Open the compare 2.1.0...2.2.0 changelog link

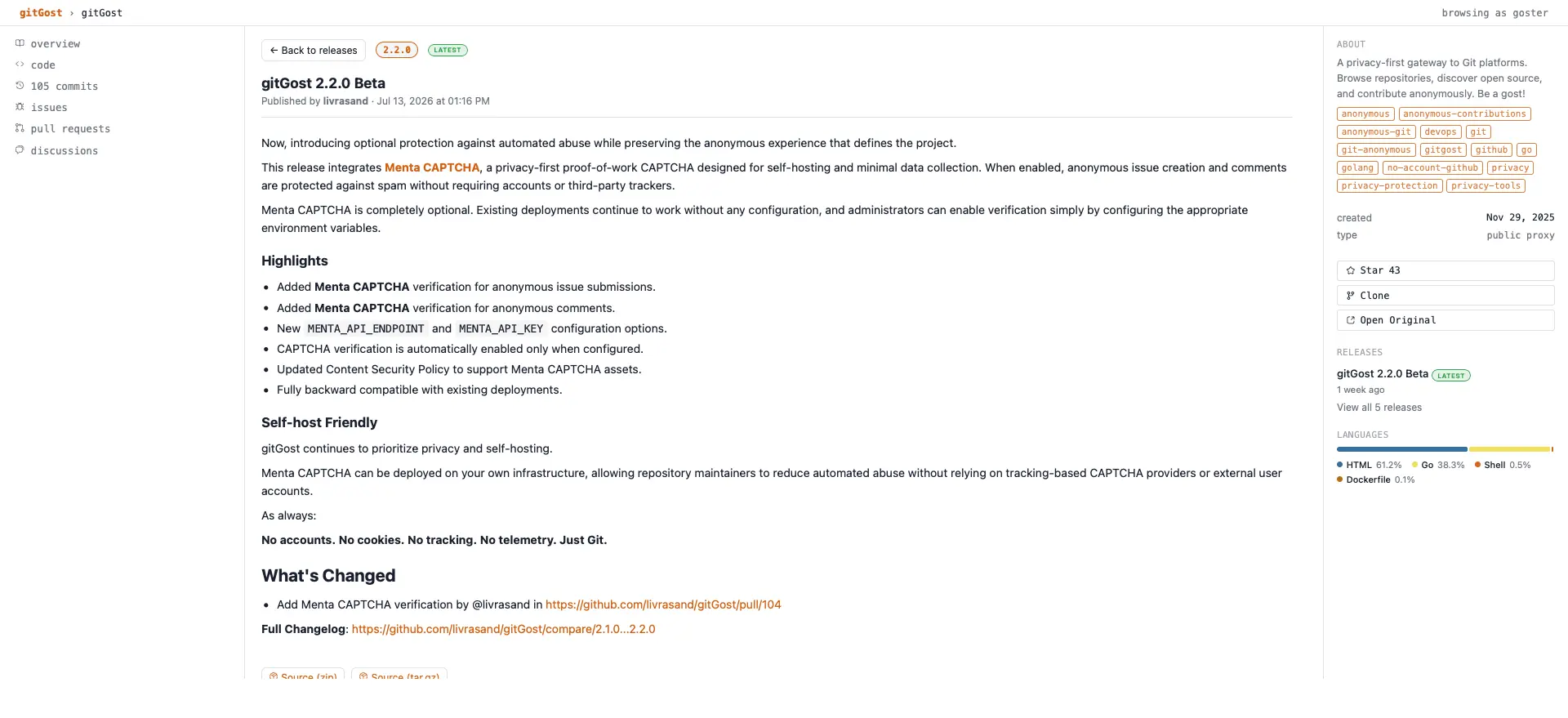(x=503, y=629)
